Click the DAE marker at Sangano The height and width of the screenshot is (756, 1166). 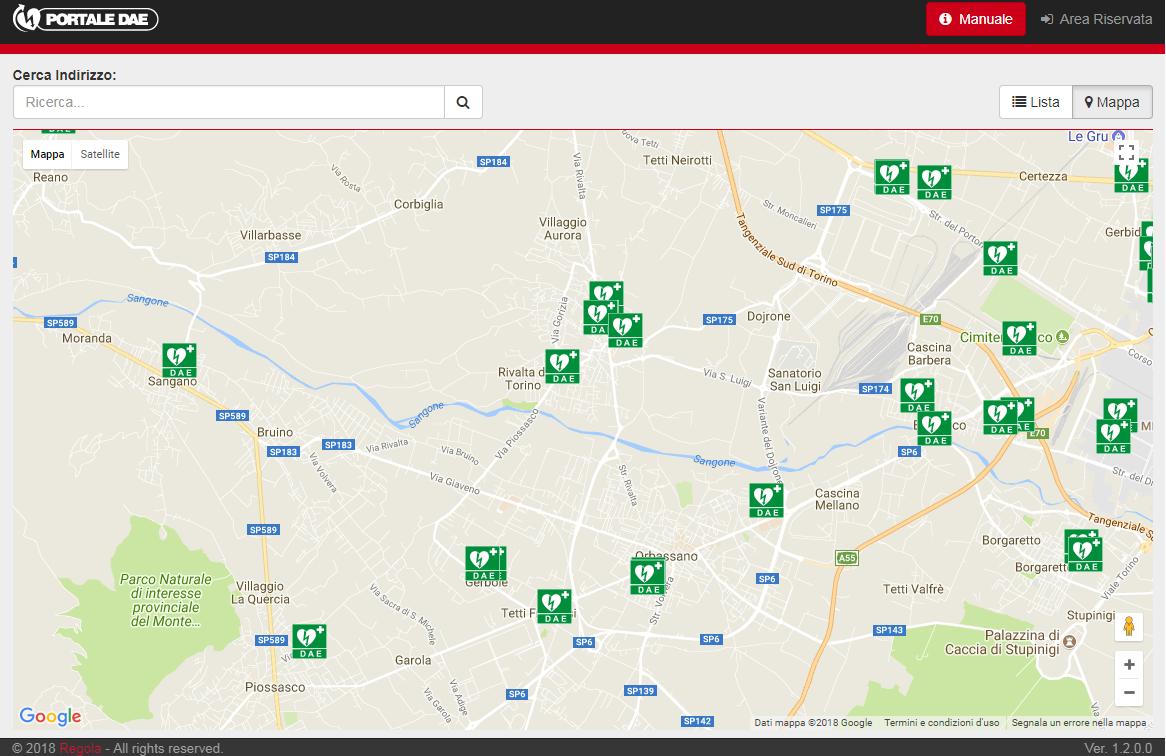(179, 360)
